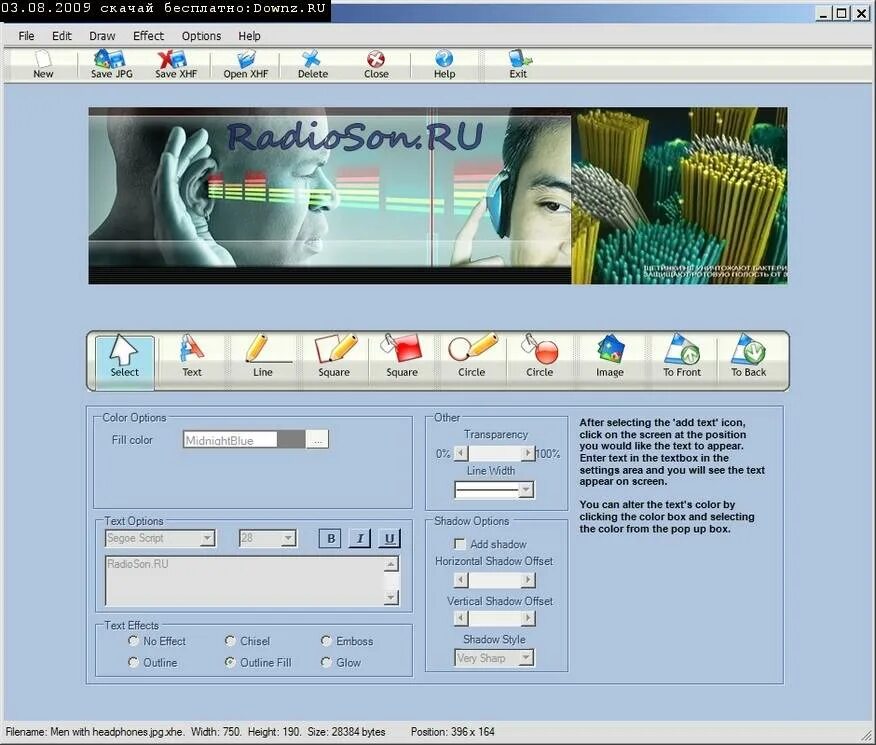
Task: Click the text box scroll down arrow
Action: (x=392, y=598)
